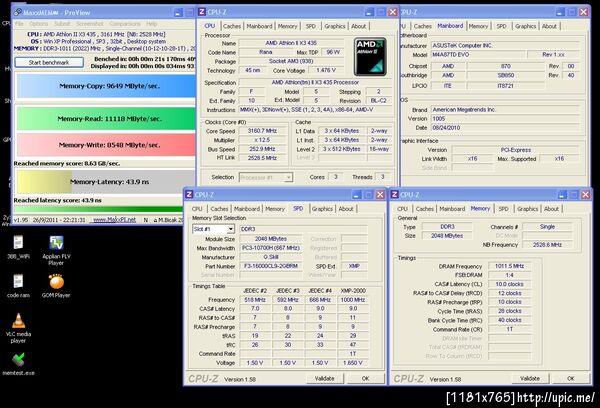Select About tab in Mainboard CPU-Z window

pyautogui.click(x=549, y=26)
